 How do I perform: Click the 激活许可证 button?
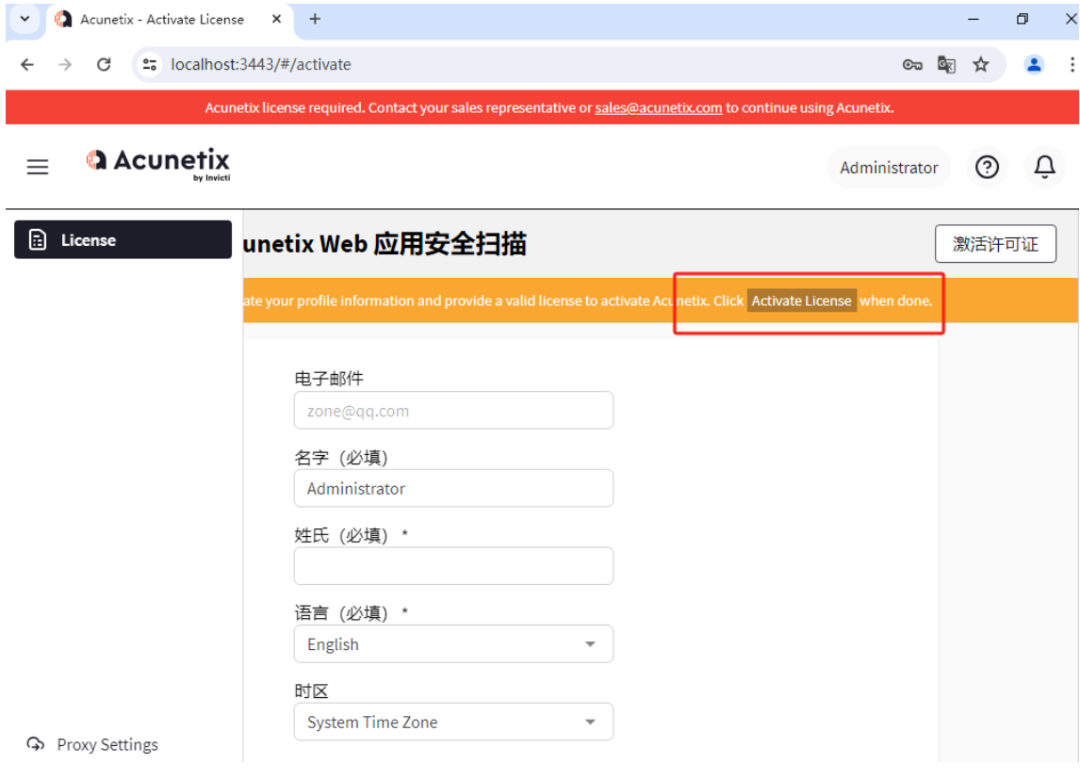(x=995, y=244)
